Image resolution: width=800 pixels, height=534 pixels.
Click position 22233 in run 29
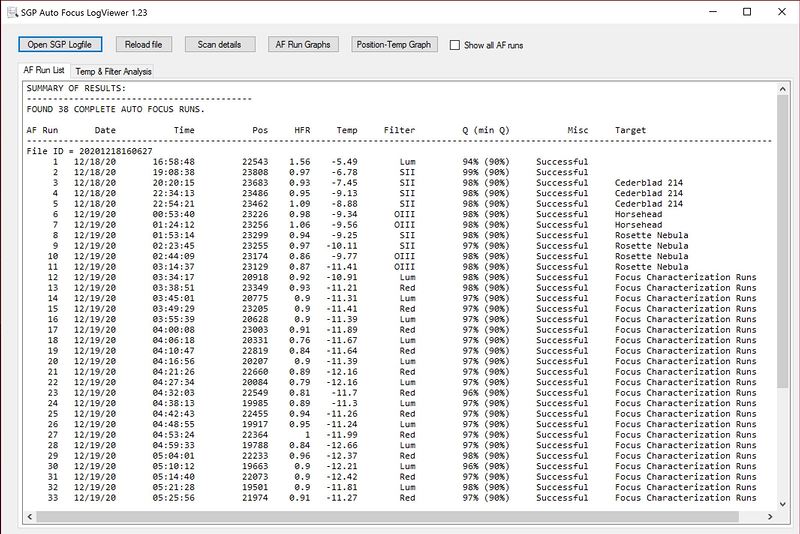(255, 456)
